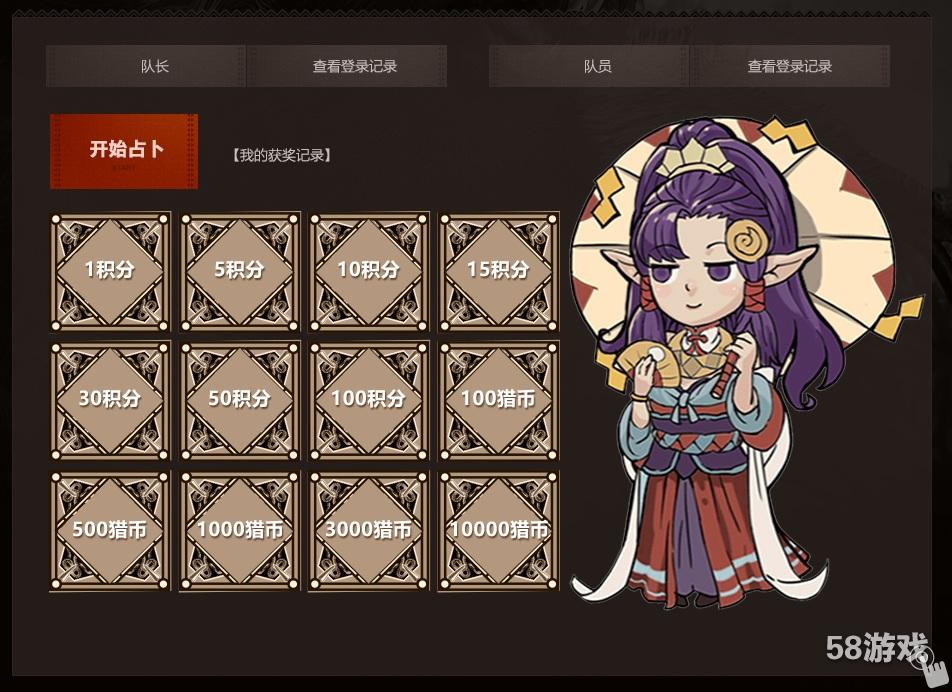Select the 队员 tab
Image resolution: width=952 pixels, height=692 pixels.
click(589, 66)
